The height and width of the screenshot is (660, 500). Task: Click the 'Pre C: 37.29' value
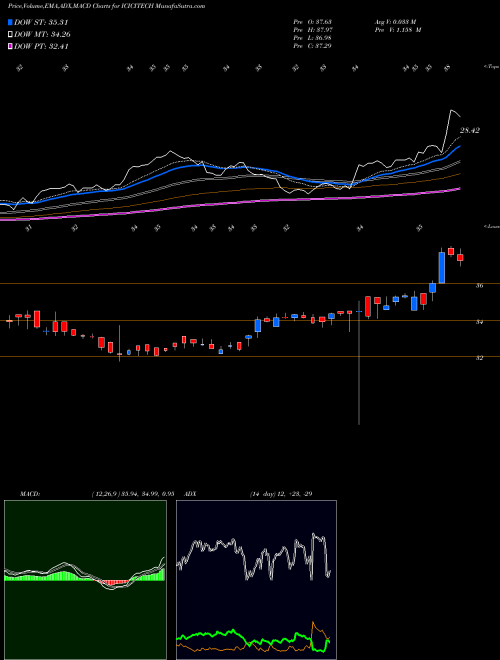[x=313, y=46]
